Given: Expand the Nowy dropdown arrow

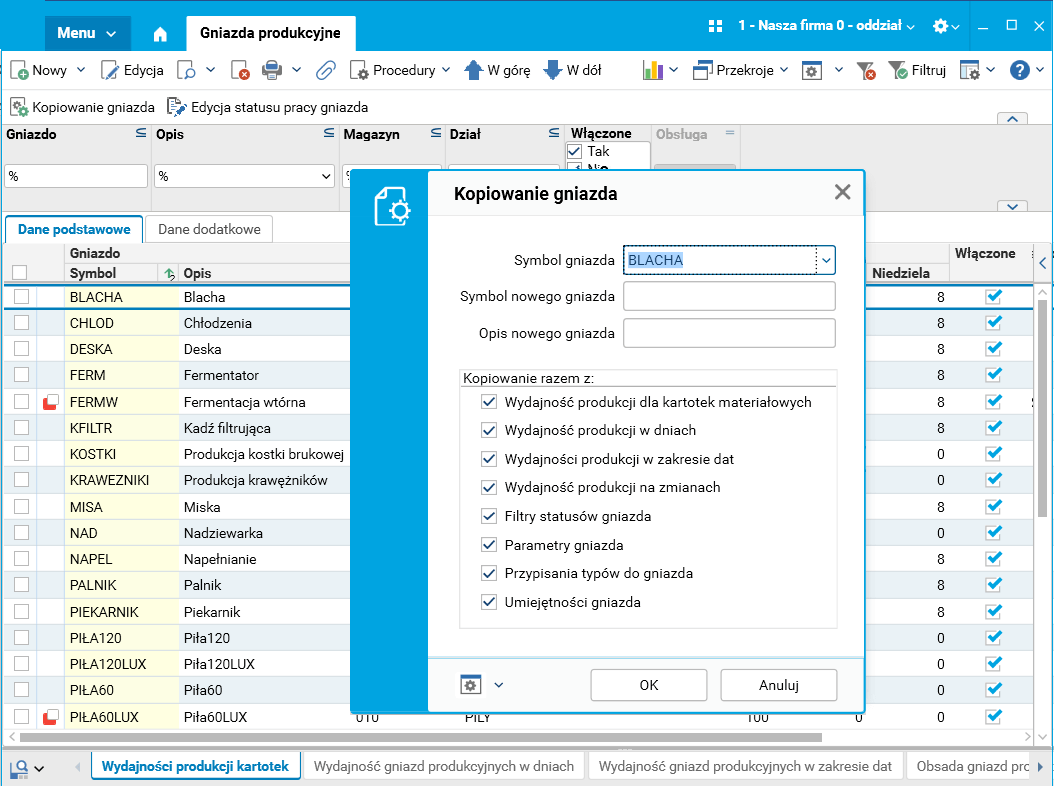Looking at the screenshot, I should click(x=81, y=70).
